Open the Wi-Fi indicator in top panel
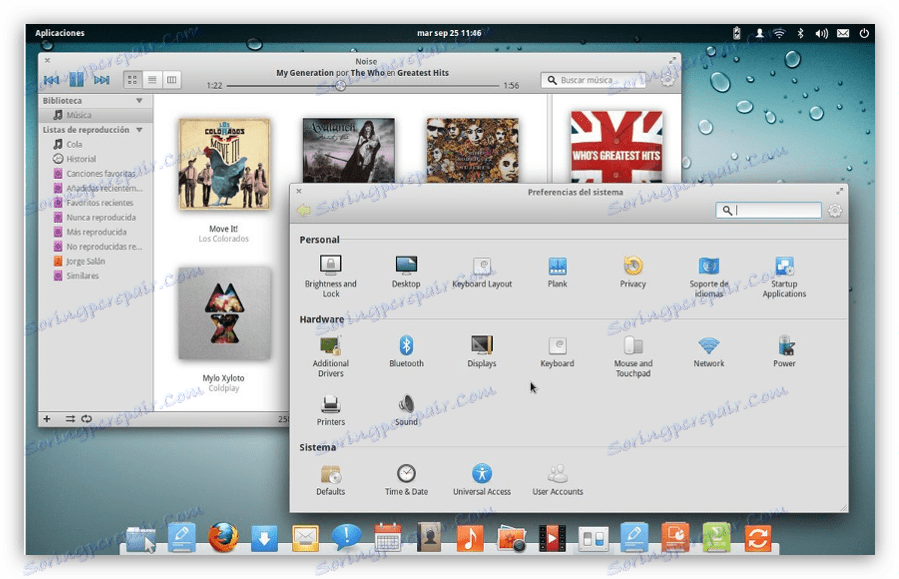The width and height of the screenshot is (899, 579). 779,34
